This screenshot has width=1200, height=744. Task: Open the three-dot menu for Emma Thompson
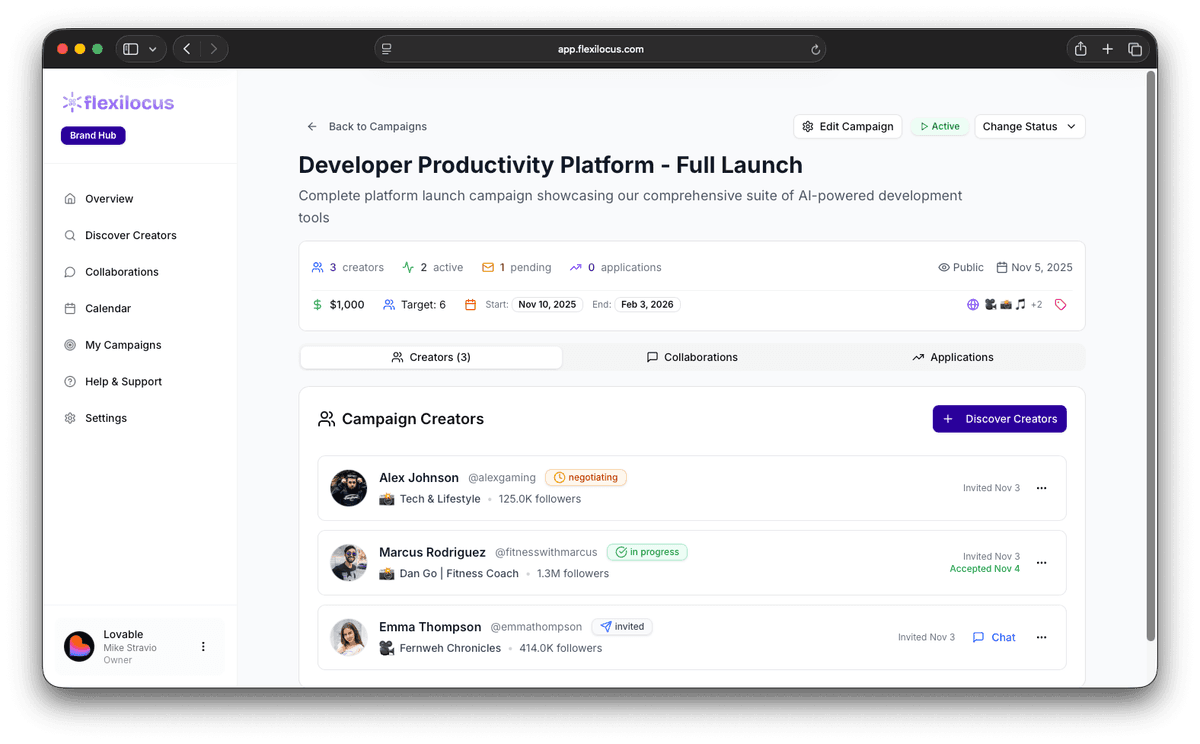tap(1041, 637)
